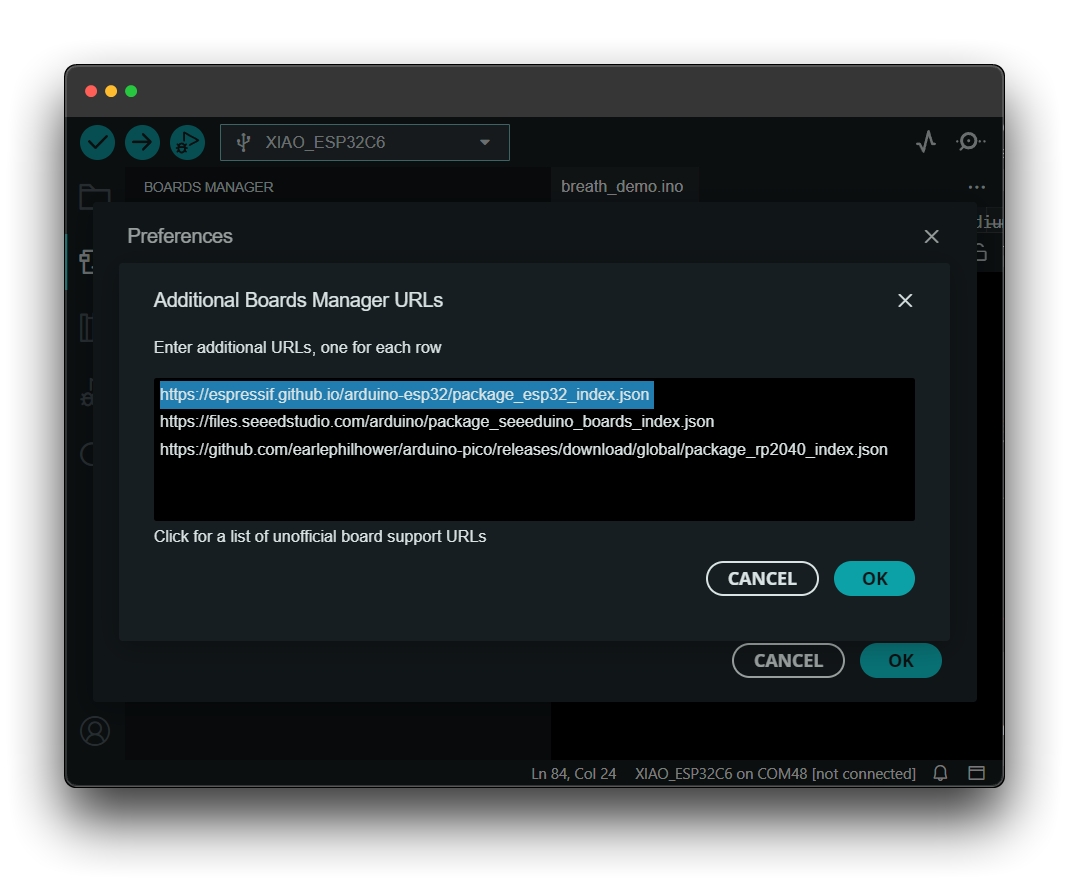Click the Ln 84, Col 24 status entry
Image resolution: width=1069 pixels, height=884 pixels.
(x=573, y=774)
